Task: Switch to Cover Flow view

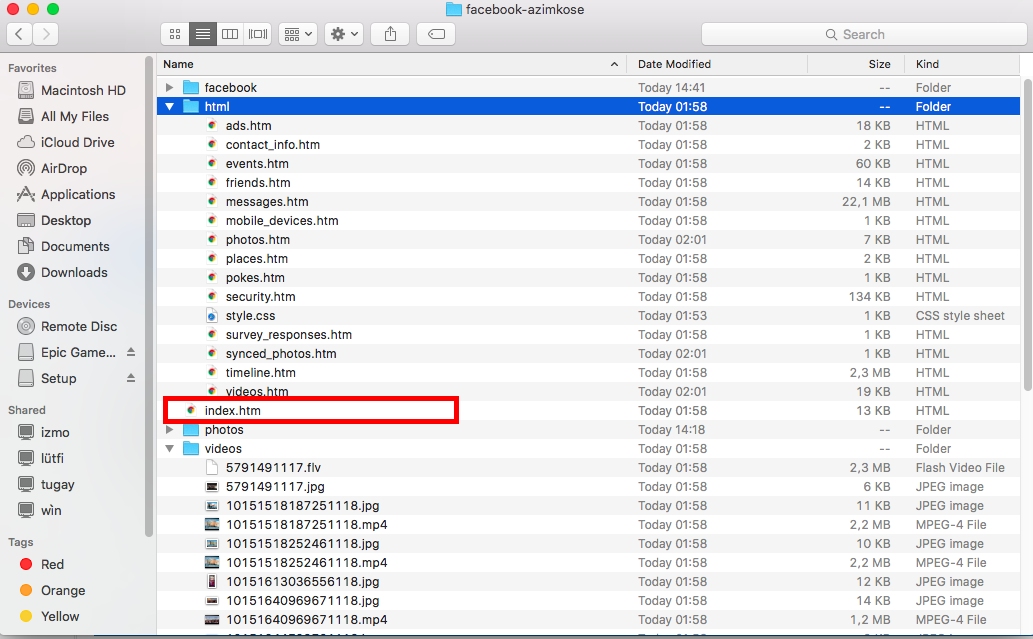Action: pos(258,34)
